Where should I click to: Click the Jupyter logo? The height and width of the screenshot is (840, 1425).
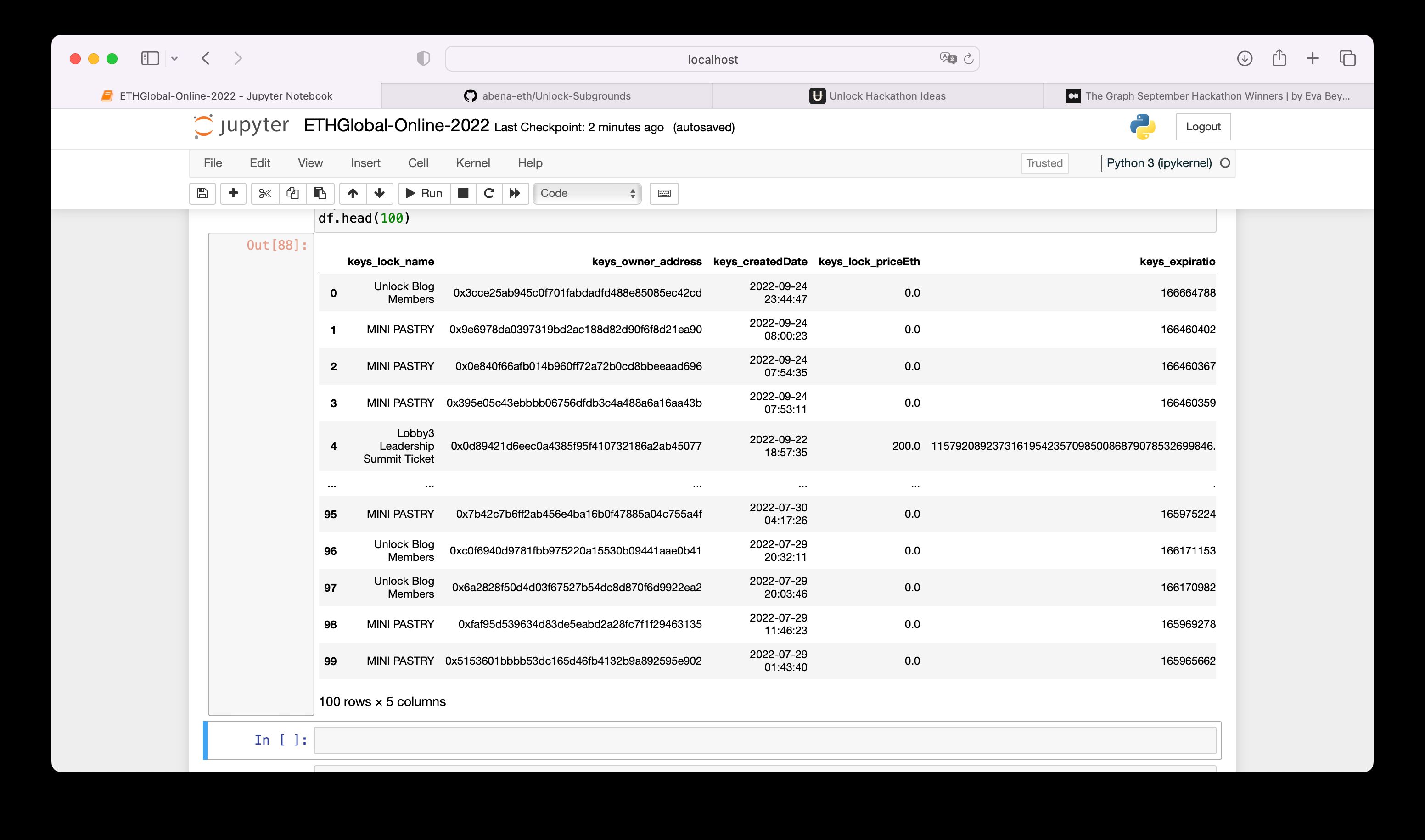[241, 126]
